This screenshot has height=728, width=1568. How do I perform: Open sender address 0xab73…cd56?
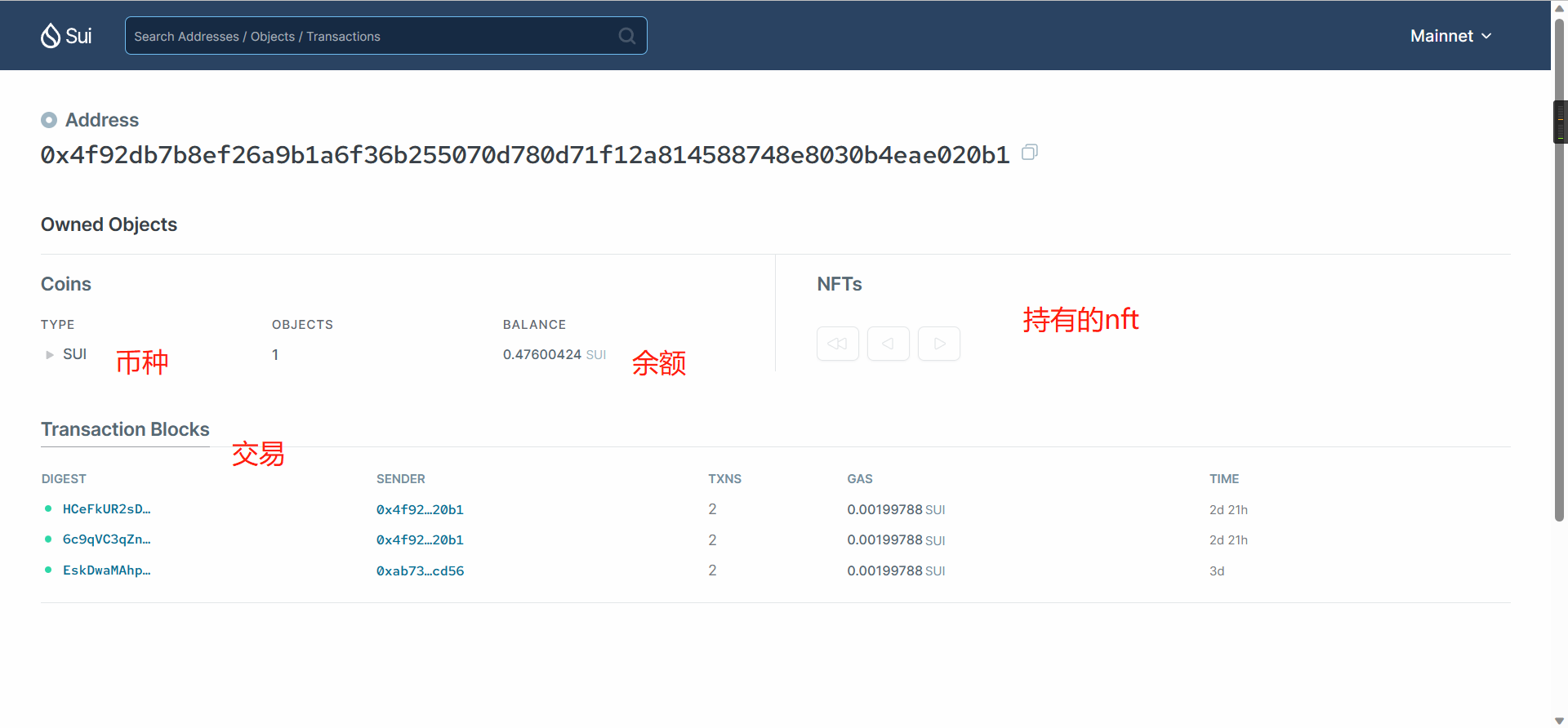point(420,571)
